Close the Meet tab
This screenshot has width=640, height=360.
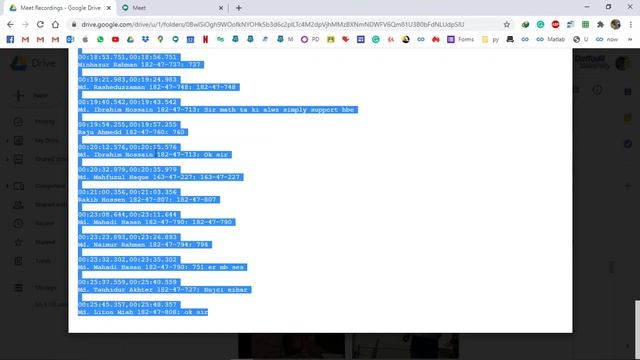(x=221, y=8)
